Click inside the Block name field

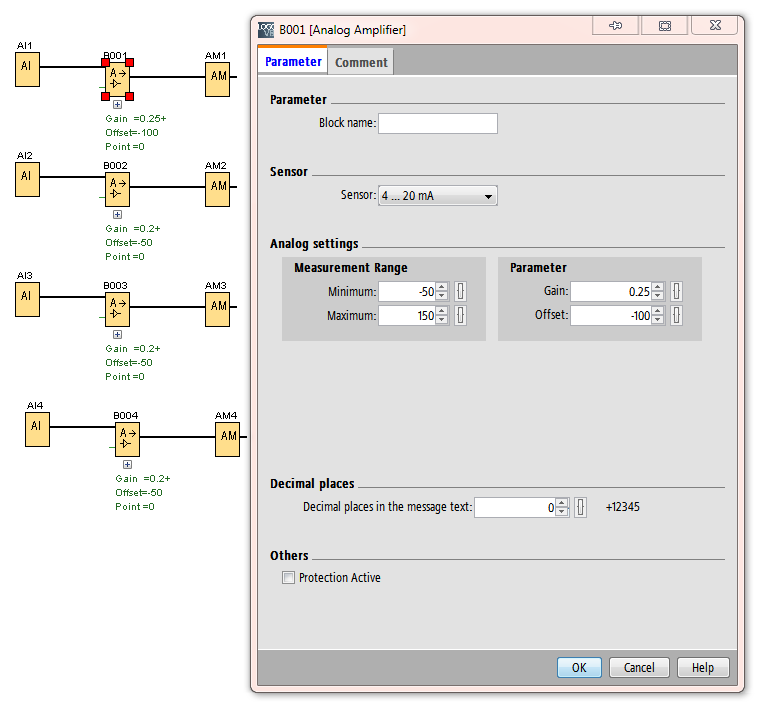(437, 124)
